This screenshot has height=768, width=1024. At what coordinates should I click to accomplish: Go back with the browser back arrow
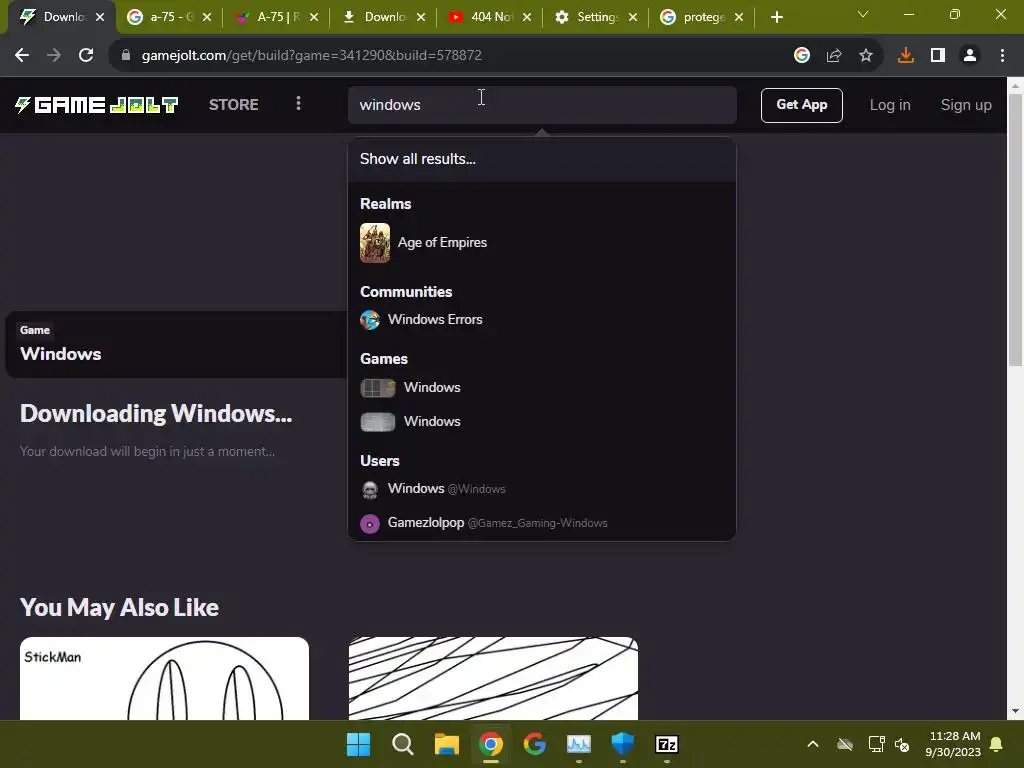(22, 56)
